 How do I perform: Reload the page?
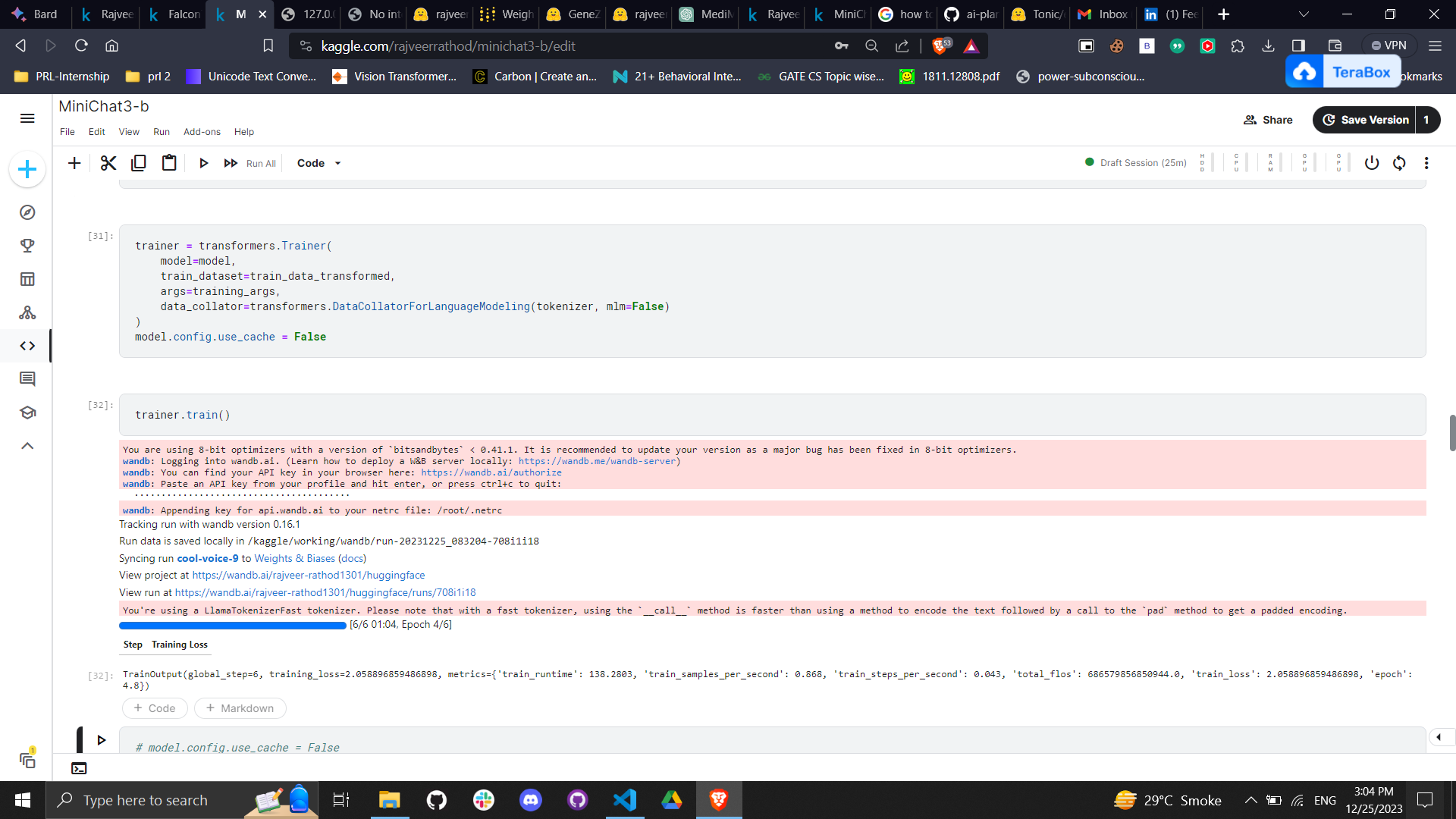[x=81, y=46]
